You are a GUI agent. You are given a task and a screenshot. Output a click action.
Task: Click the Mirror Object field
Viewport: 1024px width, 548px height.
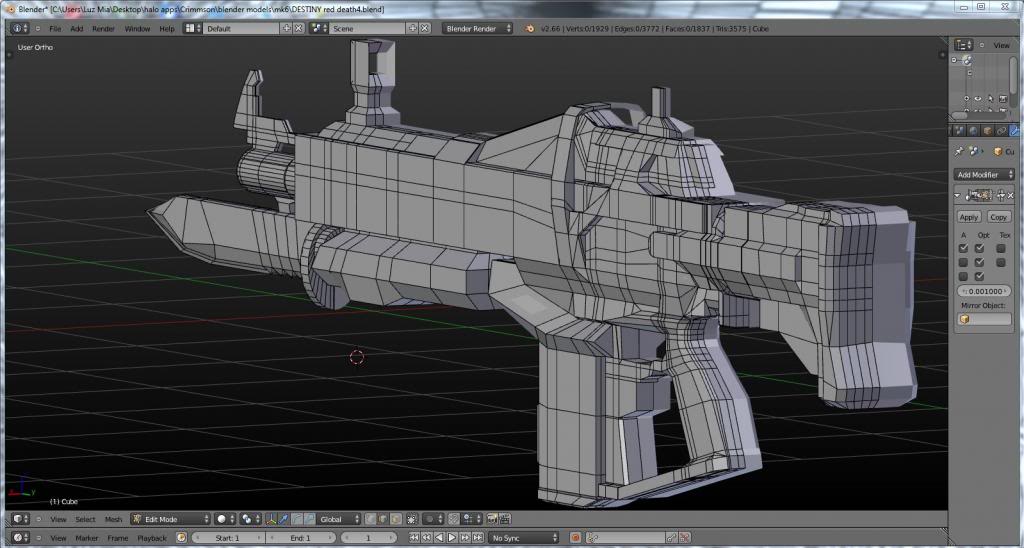tap(984, 319)
